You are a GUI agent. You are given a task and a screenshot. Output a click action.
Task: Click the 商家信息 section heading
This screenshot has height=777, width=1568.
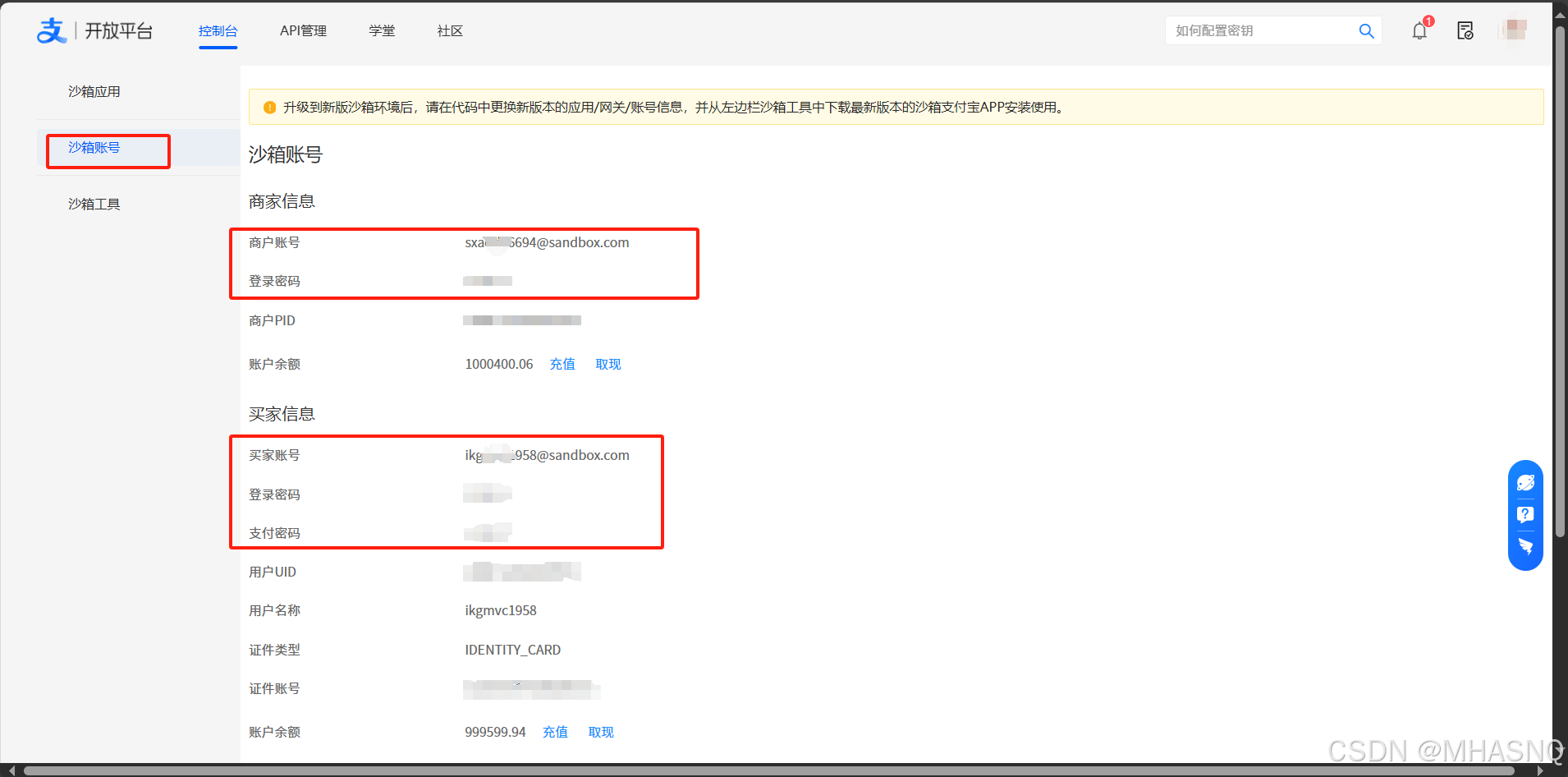[282, 201]
